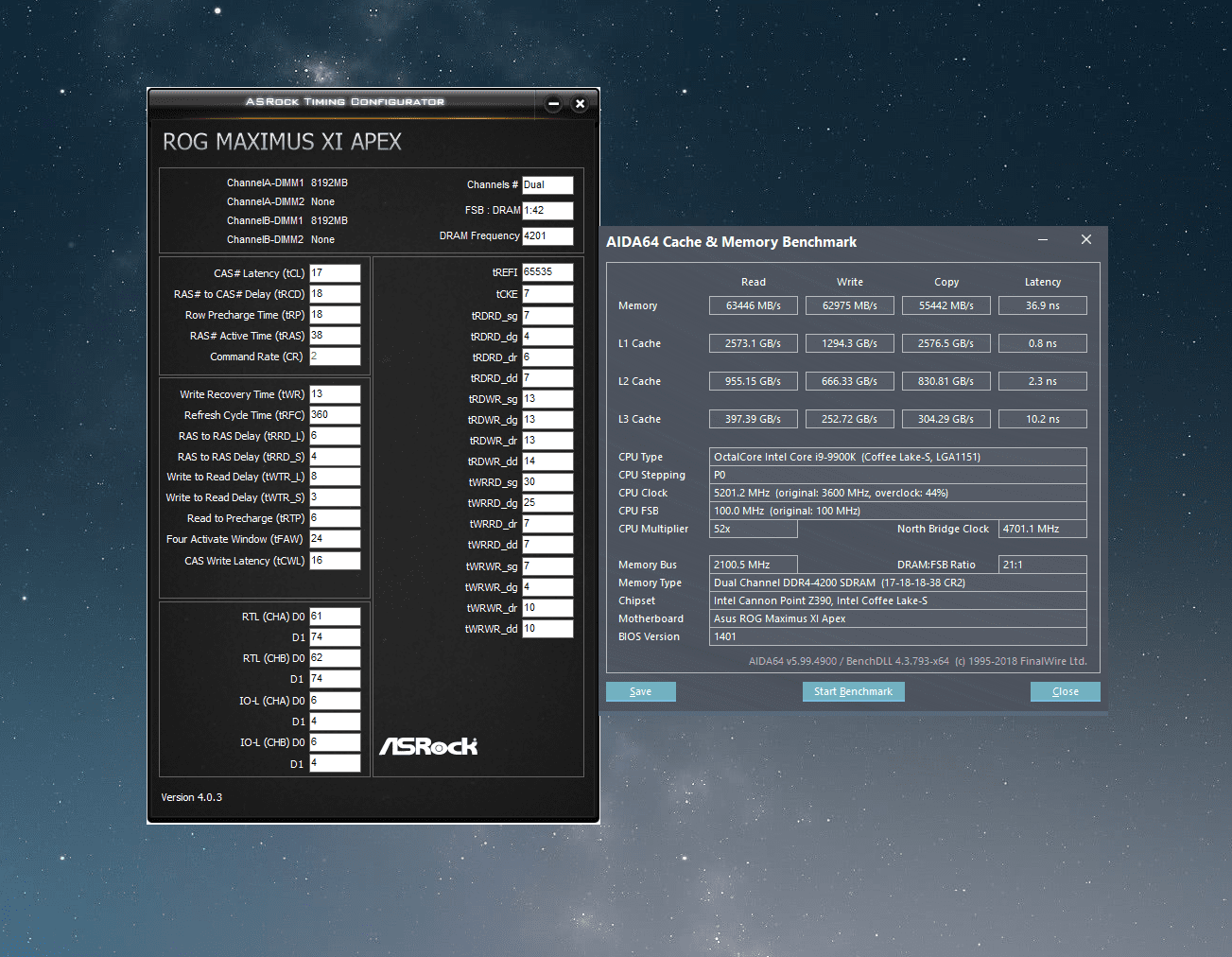
Task: Click the L1 Cache Read value 2573.1 GB/s
Action: tap(754, 343)
